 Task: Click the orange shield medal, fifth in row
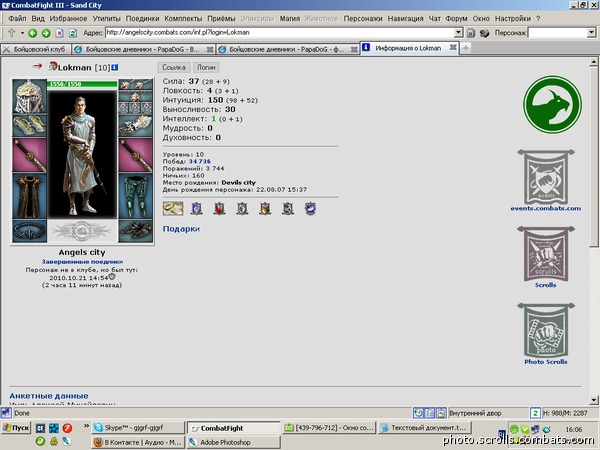pos(265,209)
